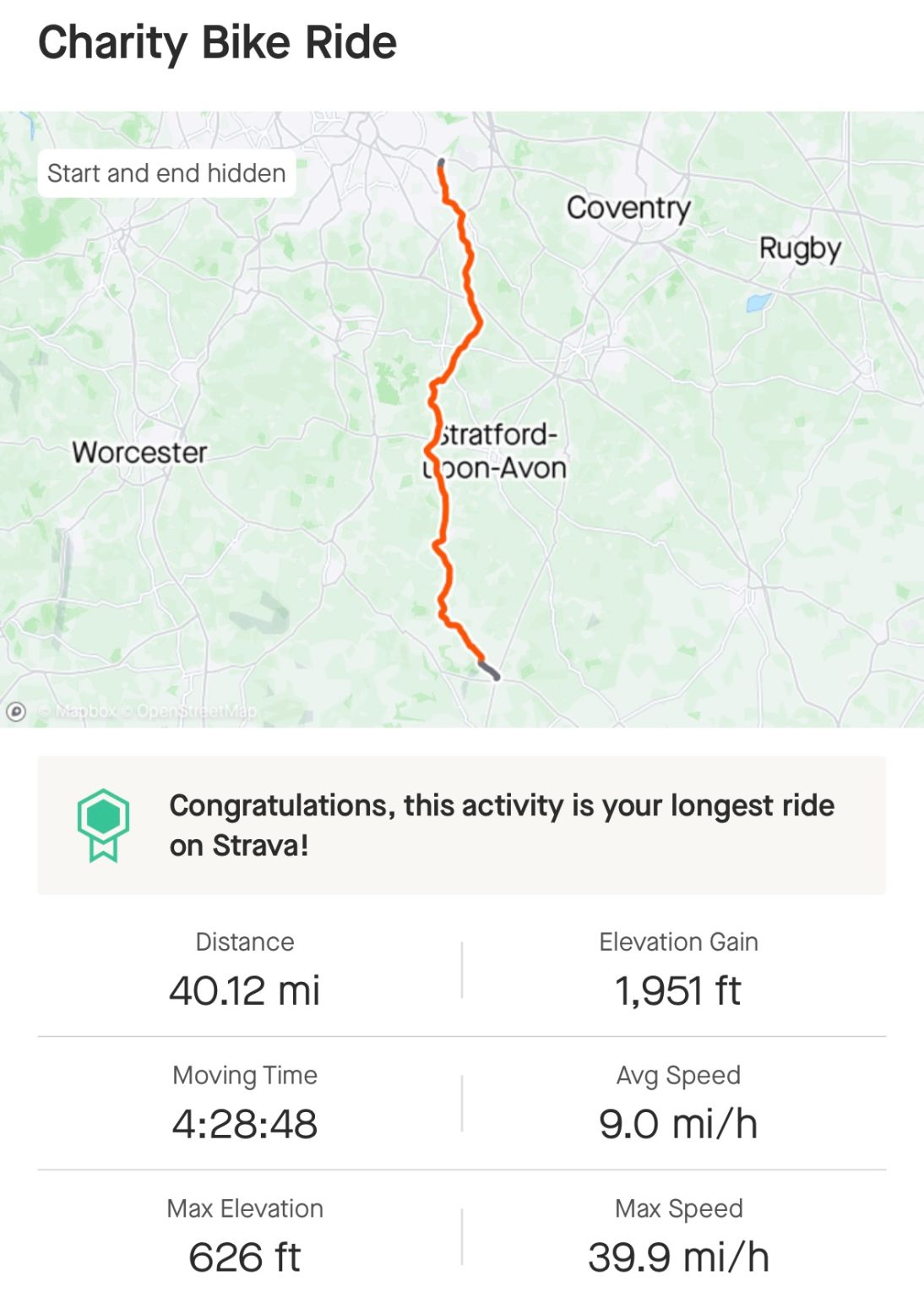Click the Stratford-upon-Avon map label
The height and width of the screenshot is (1298, 924).
click(495, 451)
